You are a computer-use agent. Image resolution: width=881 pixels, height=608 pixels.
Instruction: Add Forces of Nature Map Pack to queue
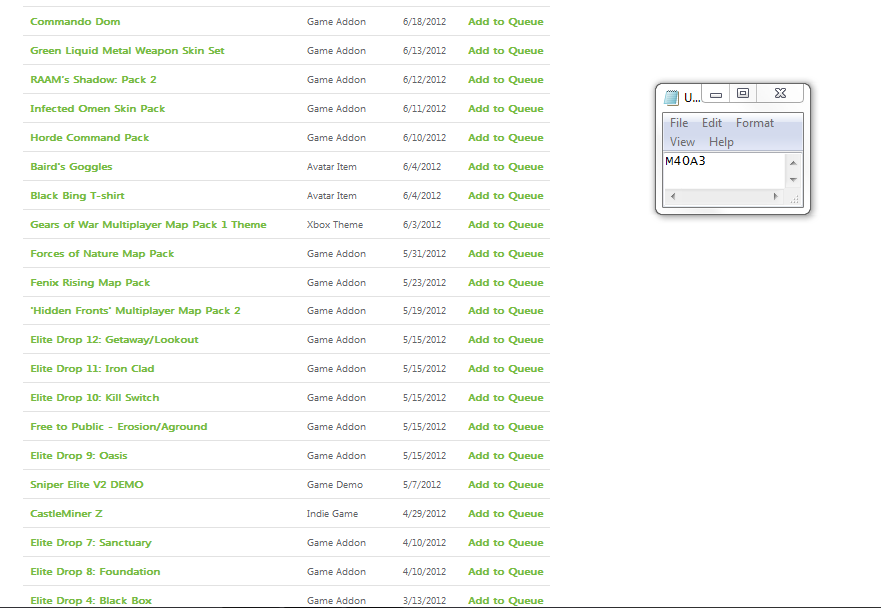506,254
